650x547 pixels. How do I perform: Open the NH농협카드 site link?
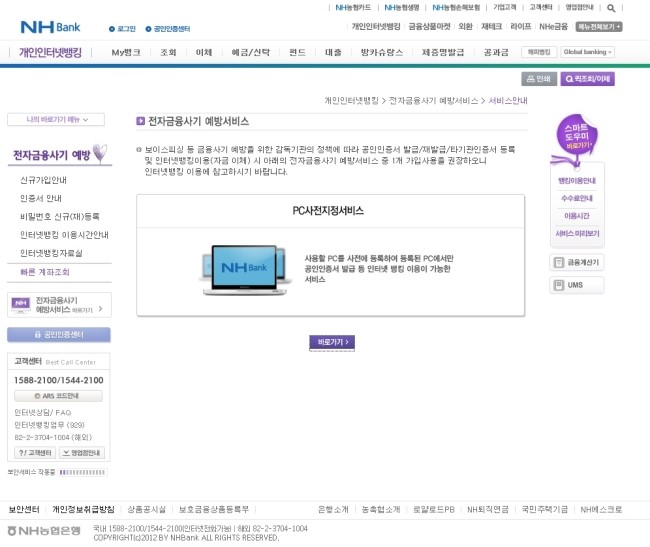tap(353, 7)
